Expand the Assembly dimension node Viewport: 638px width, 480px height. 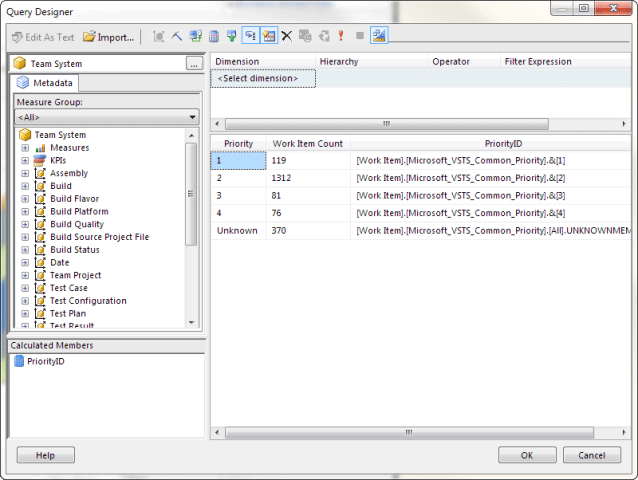pos(25,173)
